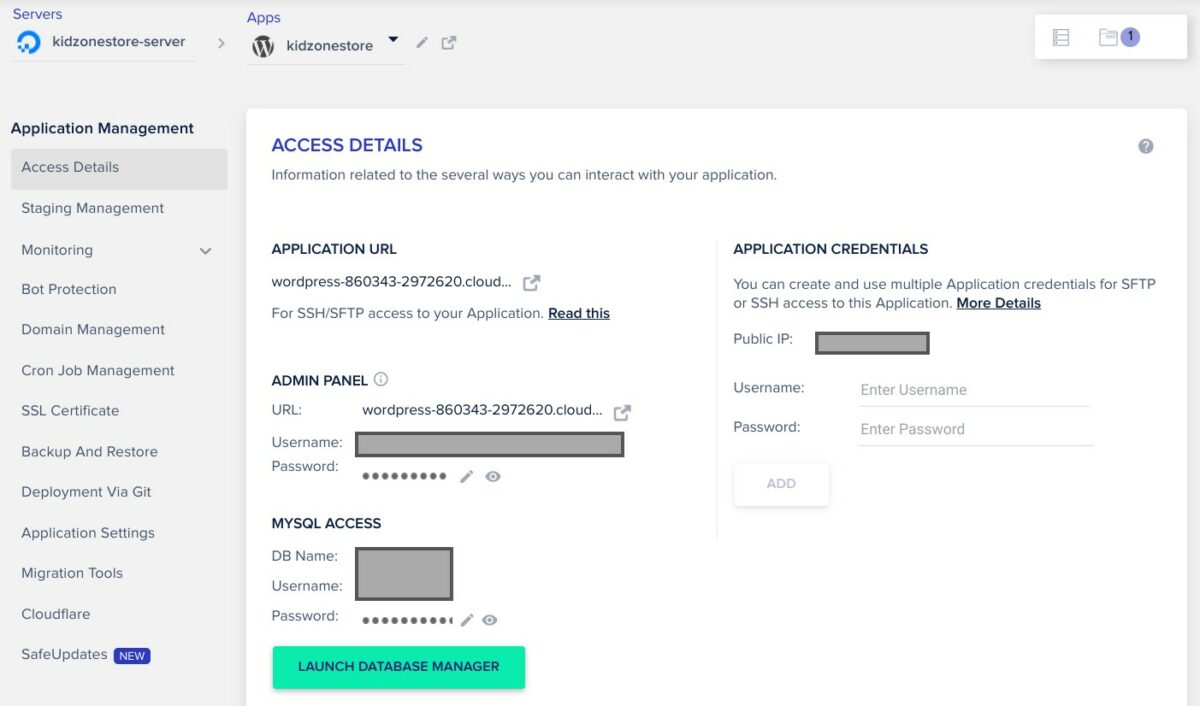The height and width of the screenshot is (706, 1200).
Task: Edit the Admin Panel password pencil icon
Action: tap(466, 477)
